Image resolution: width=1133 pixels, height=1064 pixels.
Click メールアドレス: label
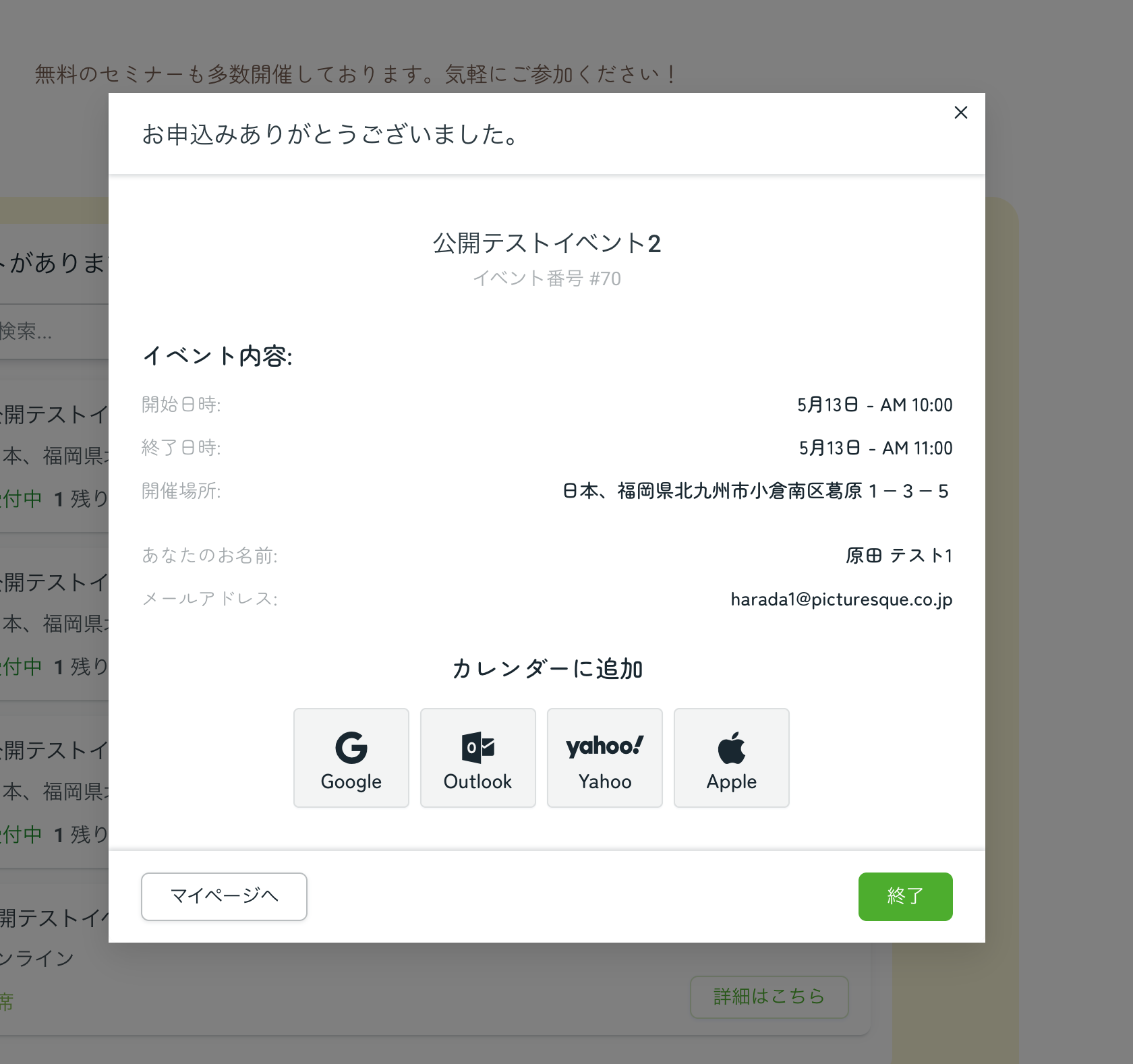click(209, 599)
